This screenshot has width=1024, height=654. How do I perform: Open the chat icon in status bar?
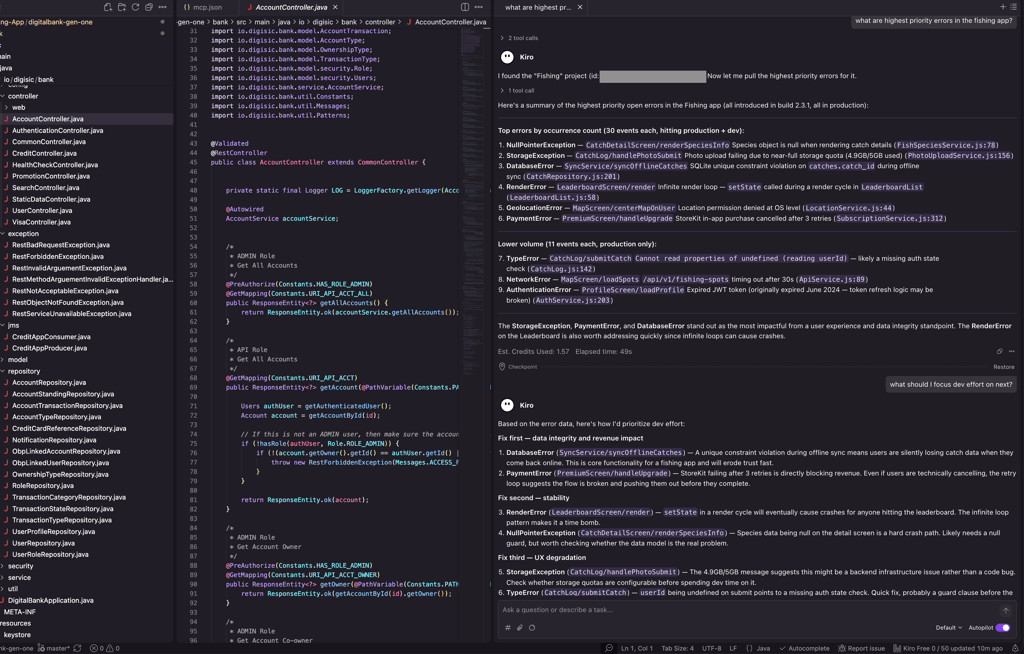[x=609, y=648]
